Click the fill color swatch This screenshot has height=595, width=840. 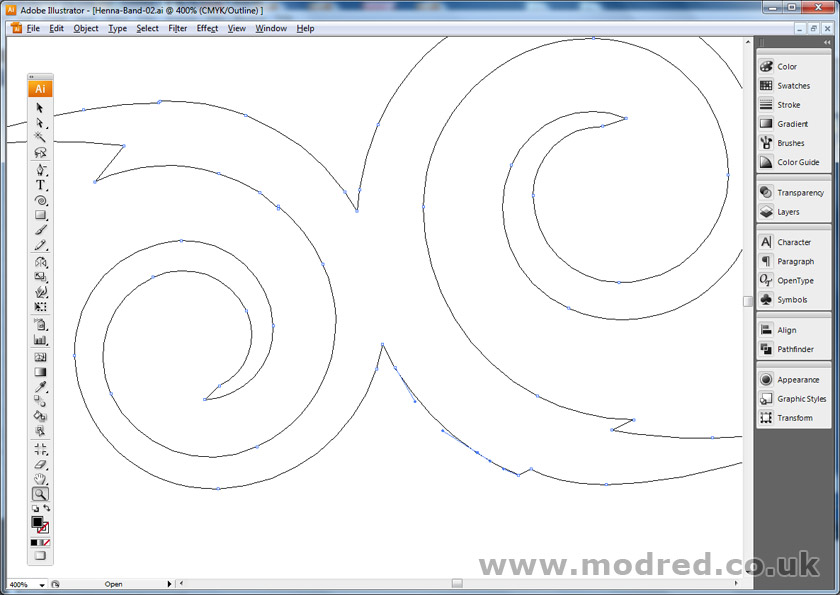(37, 521)
